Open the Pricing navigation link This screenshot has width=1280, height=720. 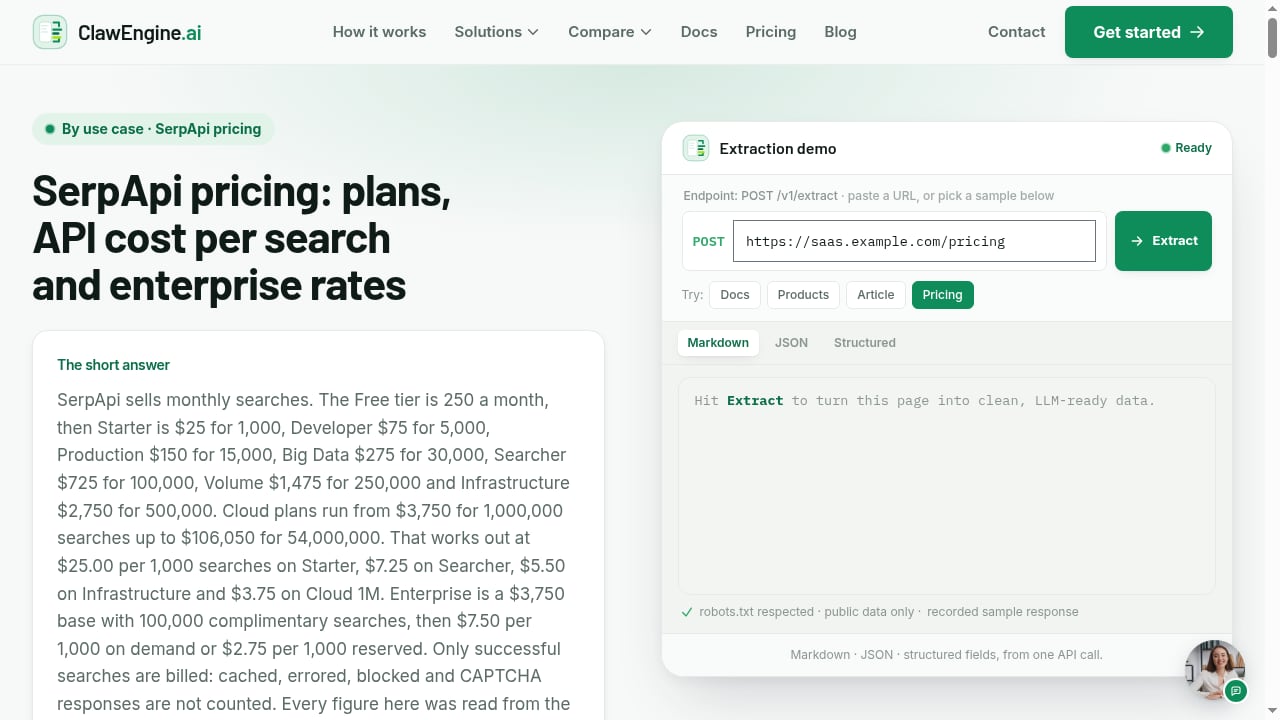771,32
